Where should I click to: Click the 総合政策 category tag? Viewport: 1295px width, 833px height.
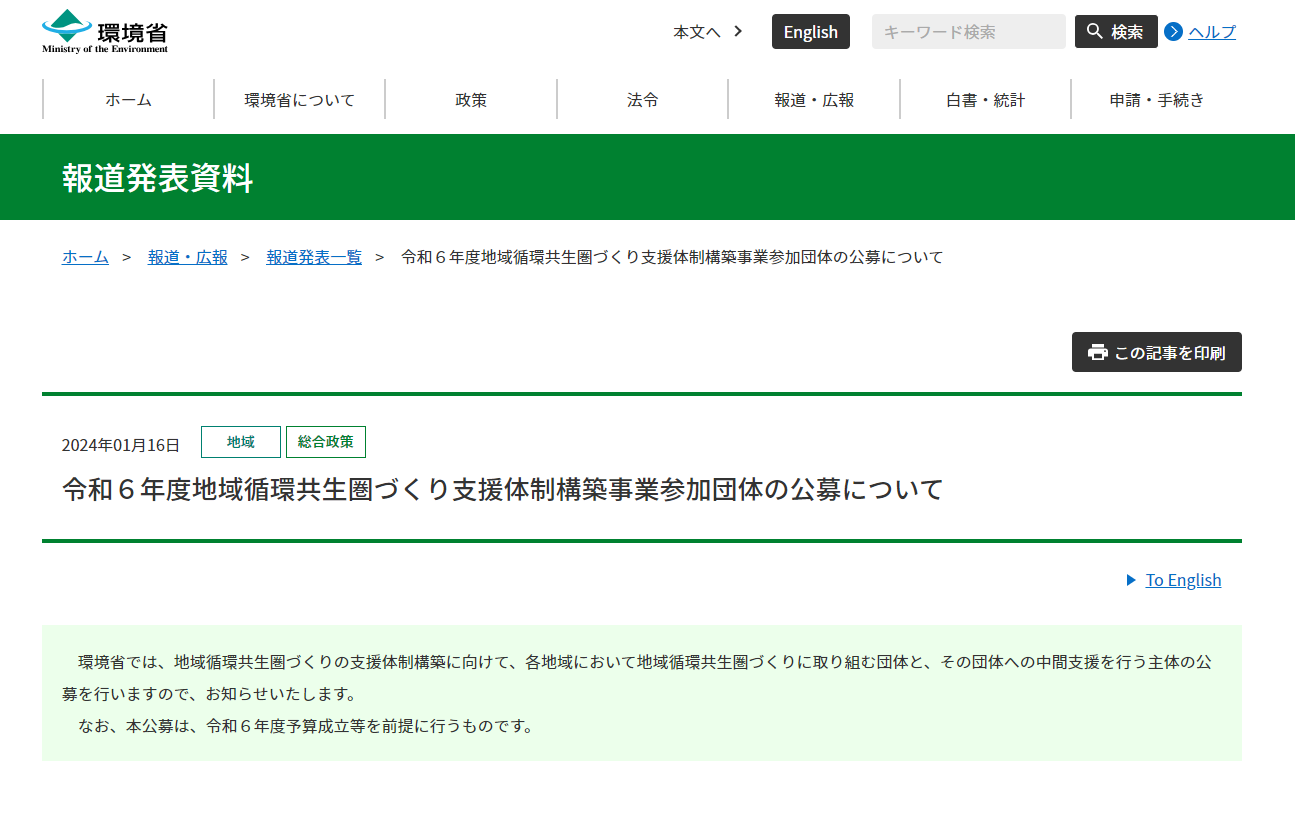click(x=326, y=441)
